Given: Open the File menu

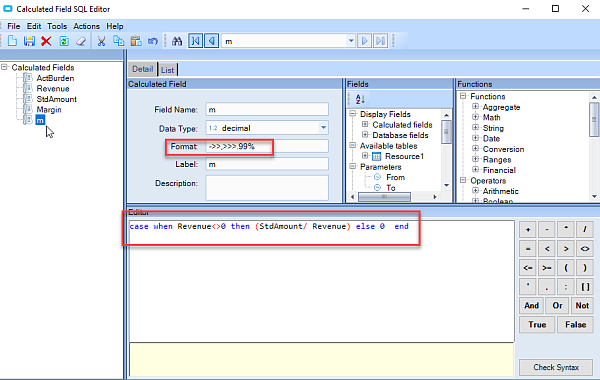Looking at the screenshot, I should (13, 26).
